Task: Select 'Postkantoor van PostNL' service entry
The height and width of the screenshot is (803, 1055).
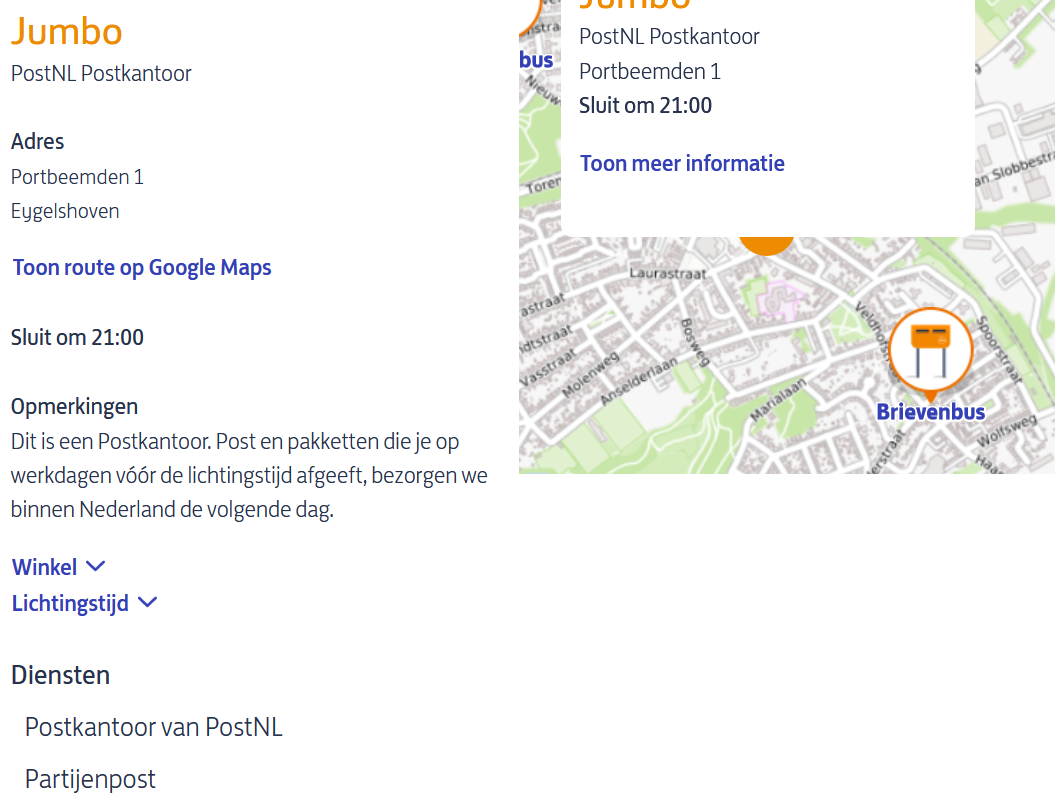Action: coord(153,728)
